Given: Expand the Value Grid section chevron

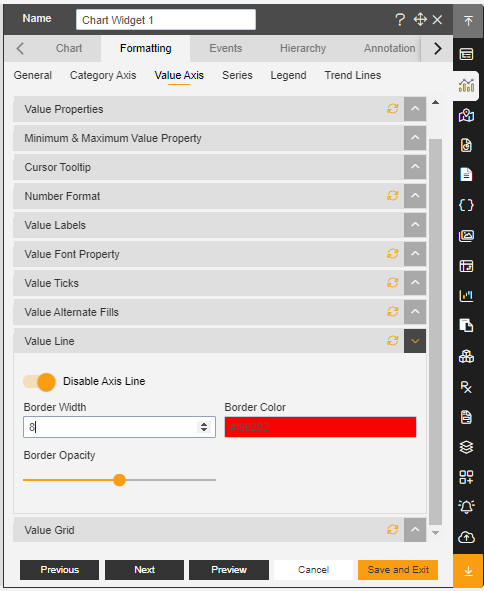Looking at the screenshot, I should click(x=415, y=530).
